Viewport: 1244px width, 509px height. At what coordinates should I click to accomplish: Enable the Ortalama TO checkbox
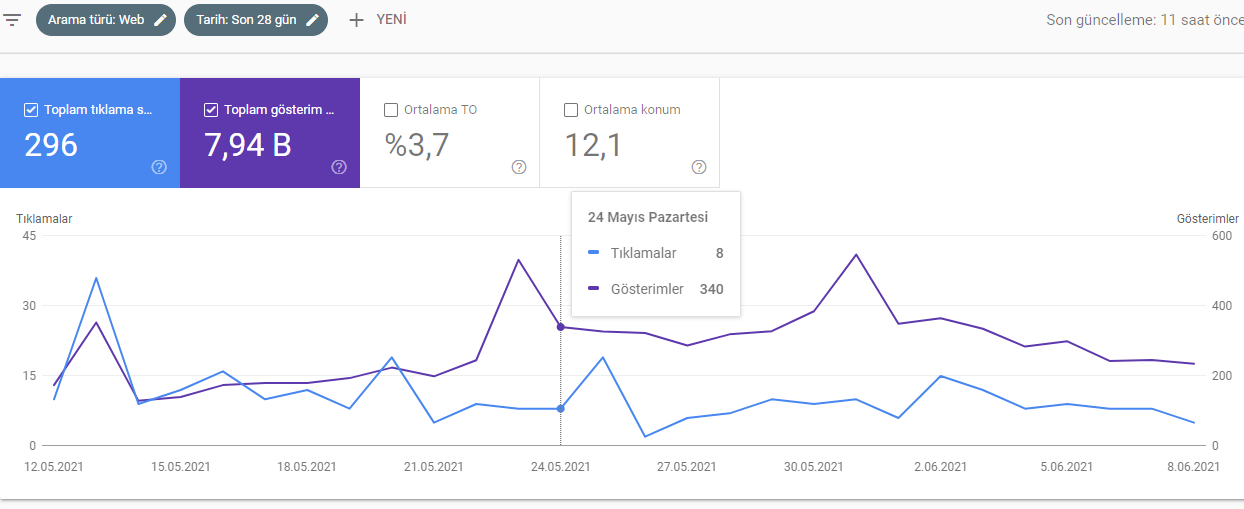[391, 110]
